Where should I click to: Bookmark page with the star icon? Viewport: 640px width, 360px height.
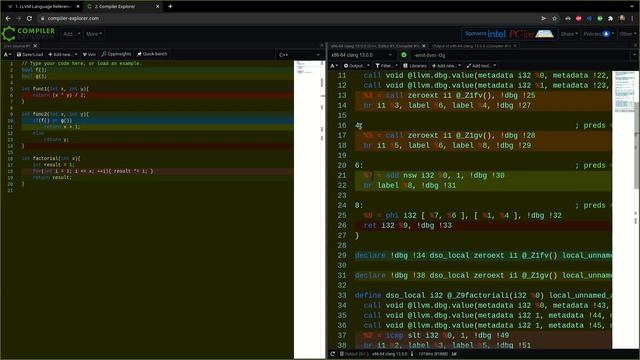coord(555,18)
